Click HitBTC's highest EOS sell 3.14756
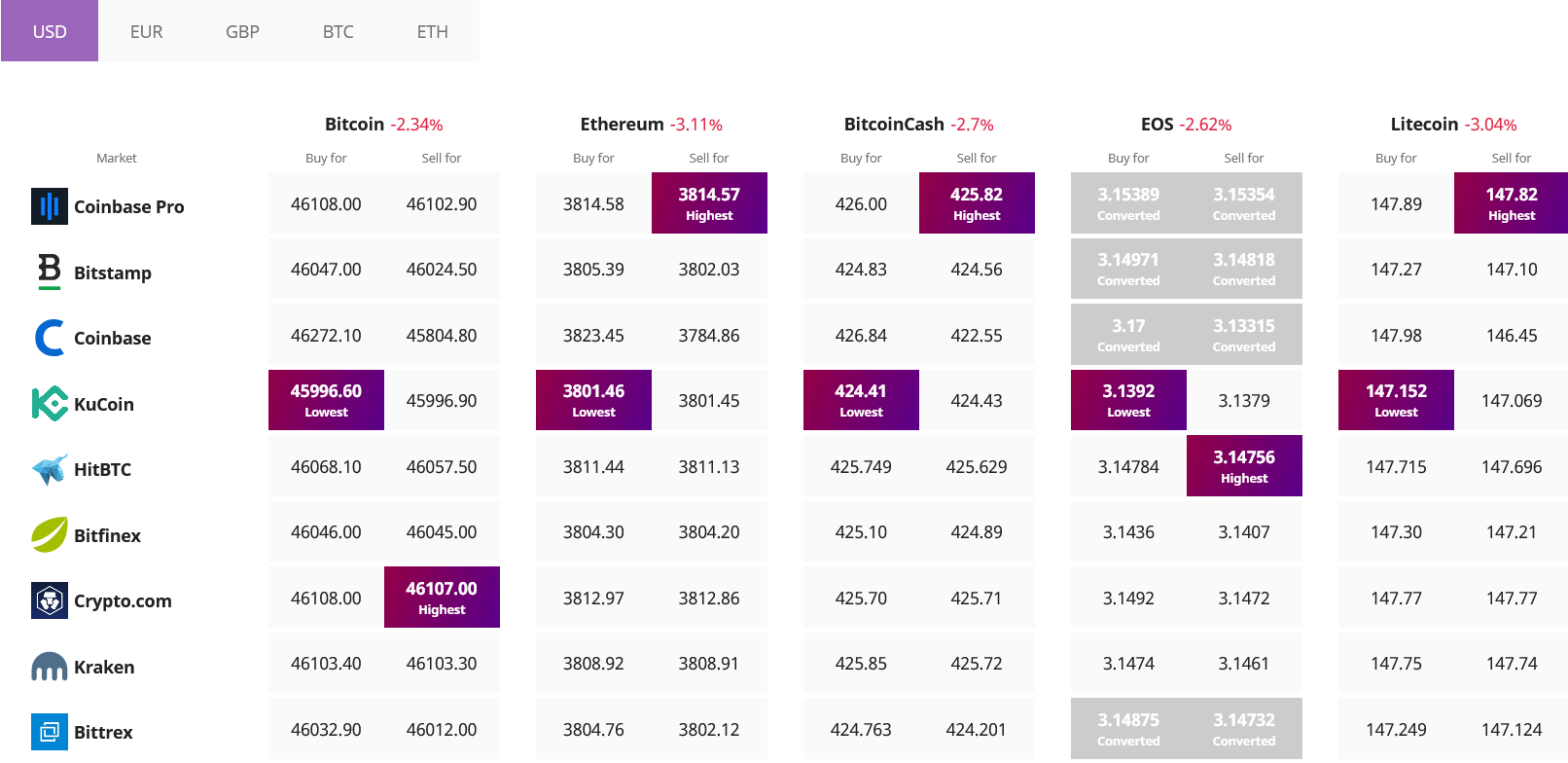1568x763 pixels. pos(1244,466)
